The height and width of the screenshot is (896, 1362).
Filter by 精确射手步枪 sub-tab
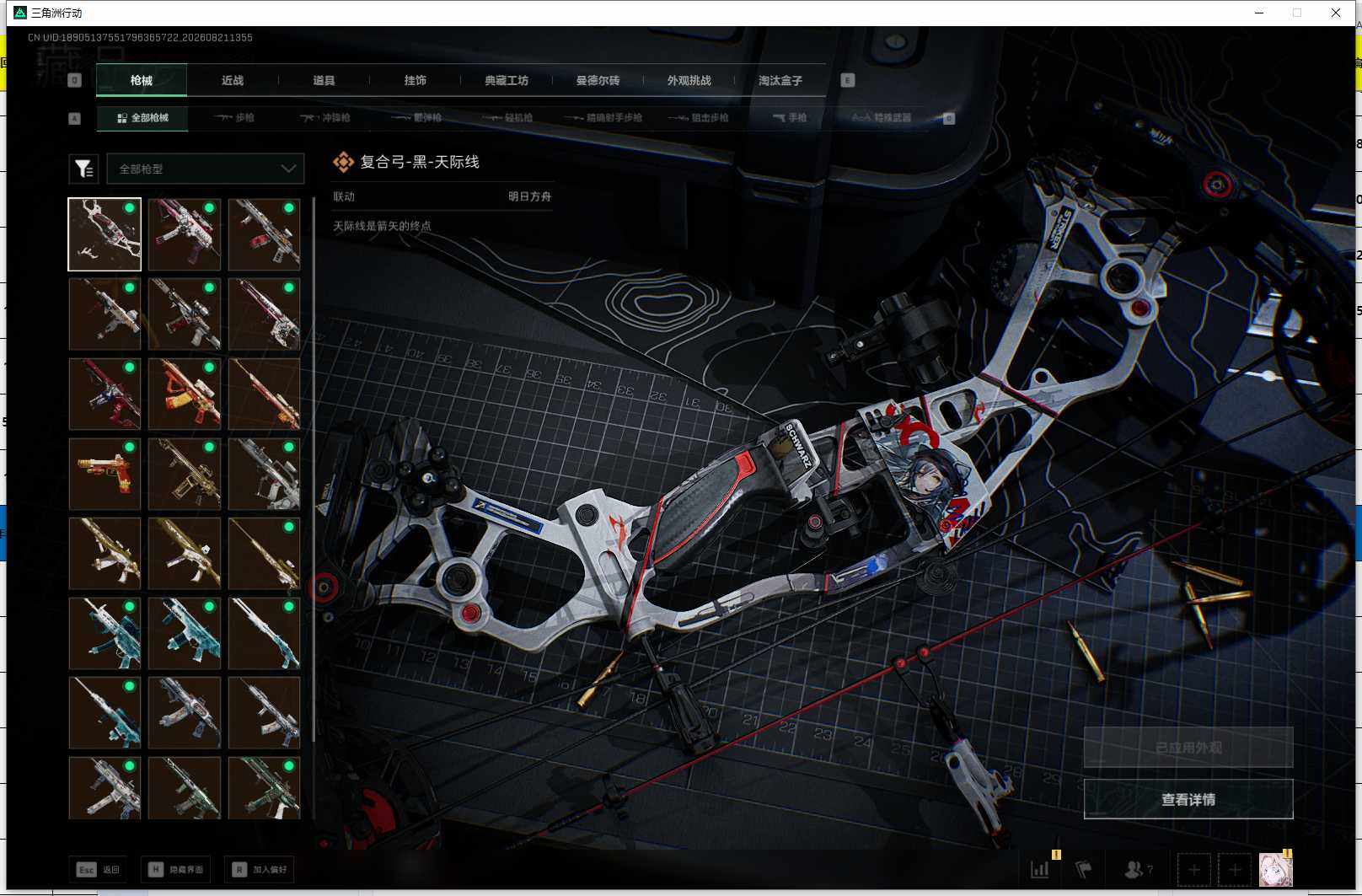tap(603, 118)
